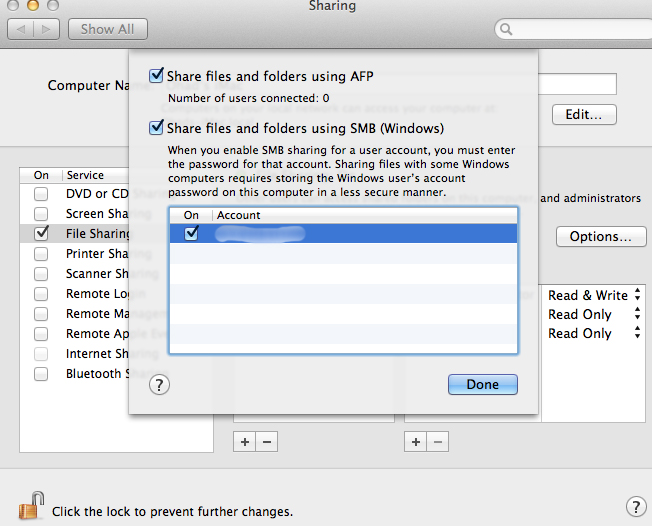This screenshot has width=652, height=526.
Task: Uncheck Share files and folders using SMB
Action: coord(156,128)
